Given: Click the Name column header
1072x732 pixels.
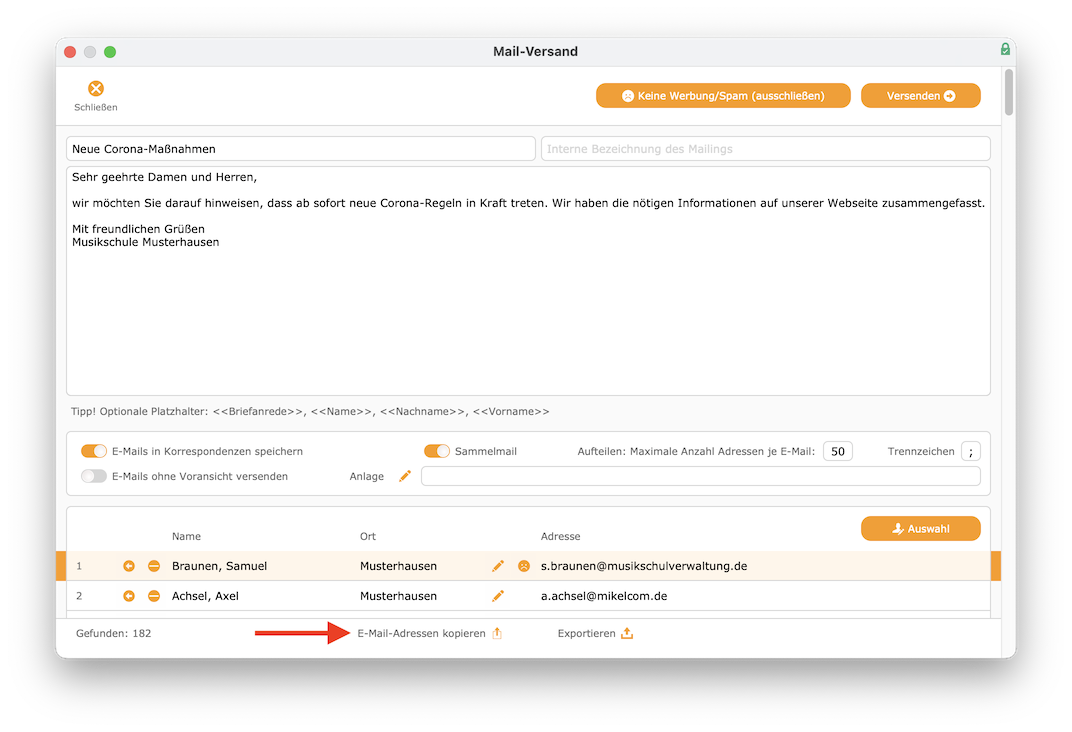Looking at the screenshot, I should 186,537.
